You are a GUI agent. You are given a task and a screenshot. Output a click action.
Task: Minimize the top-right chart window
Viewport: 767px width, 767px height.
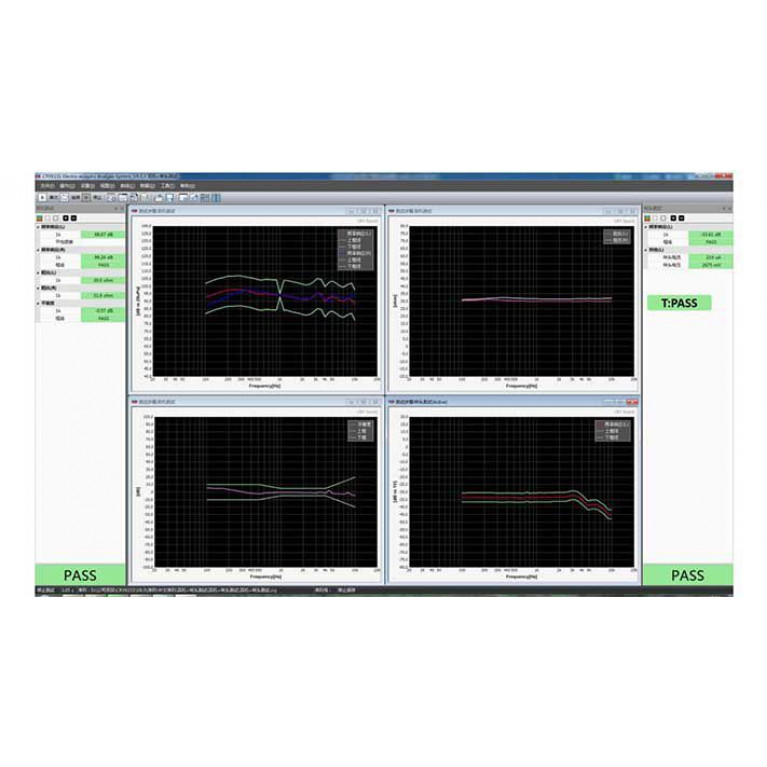point(608,211)
